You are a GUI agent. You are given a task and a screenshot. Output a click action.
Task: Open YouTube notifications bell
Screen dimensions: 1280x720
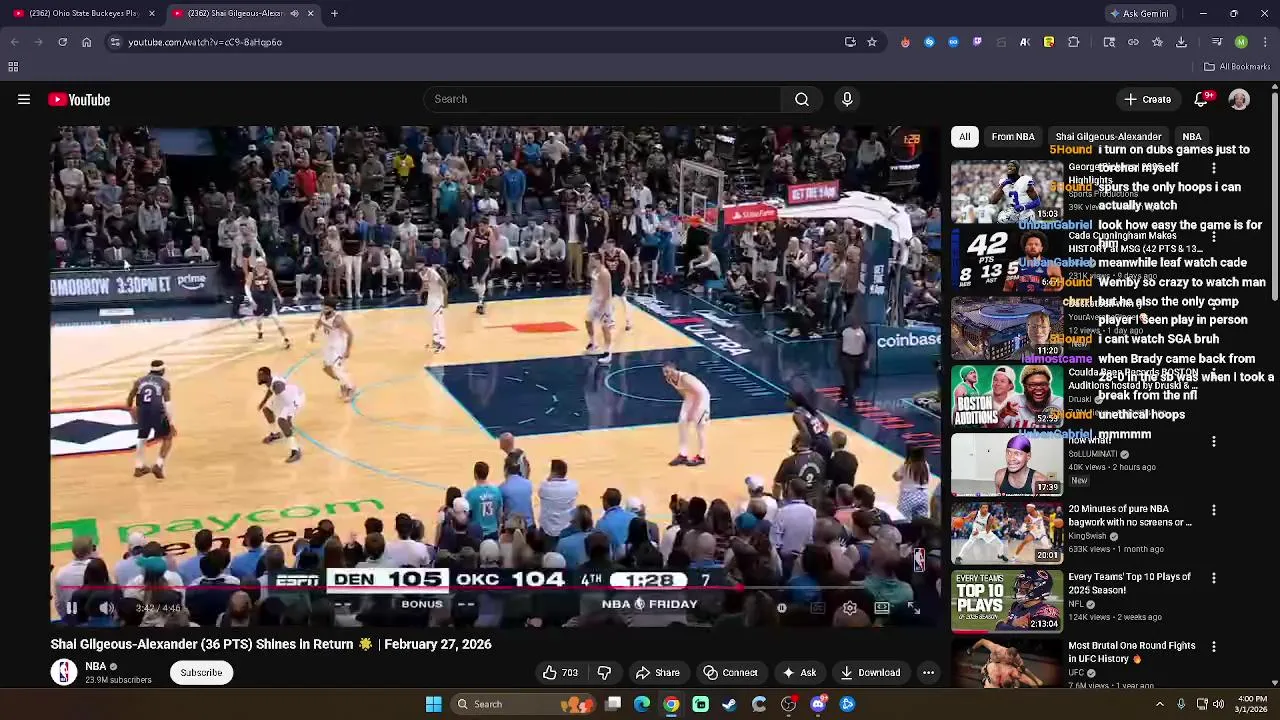[1203, 99]
